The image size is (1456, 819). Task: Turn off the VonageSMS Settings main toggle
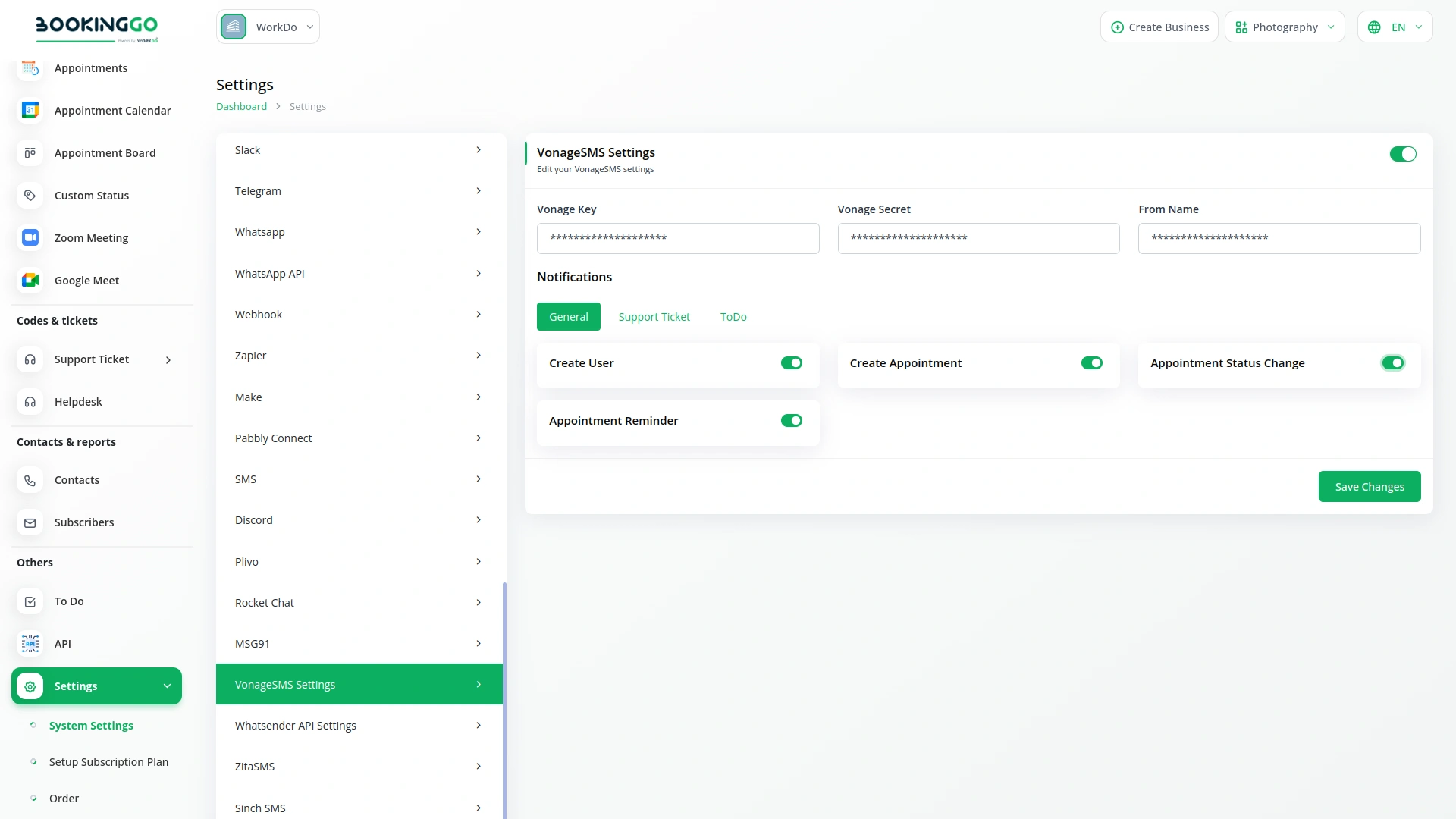tap(1402, 154)
